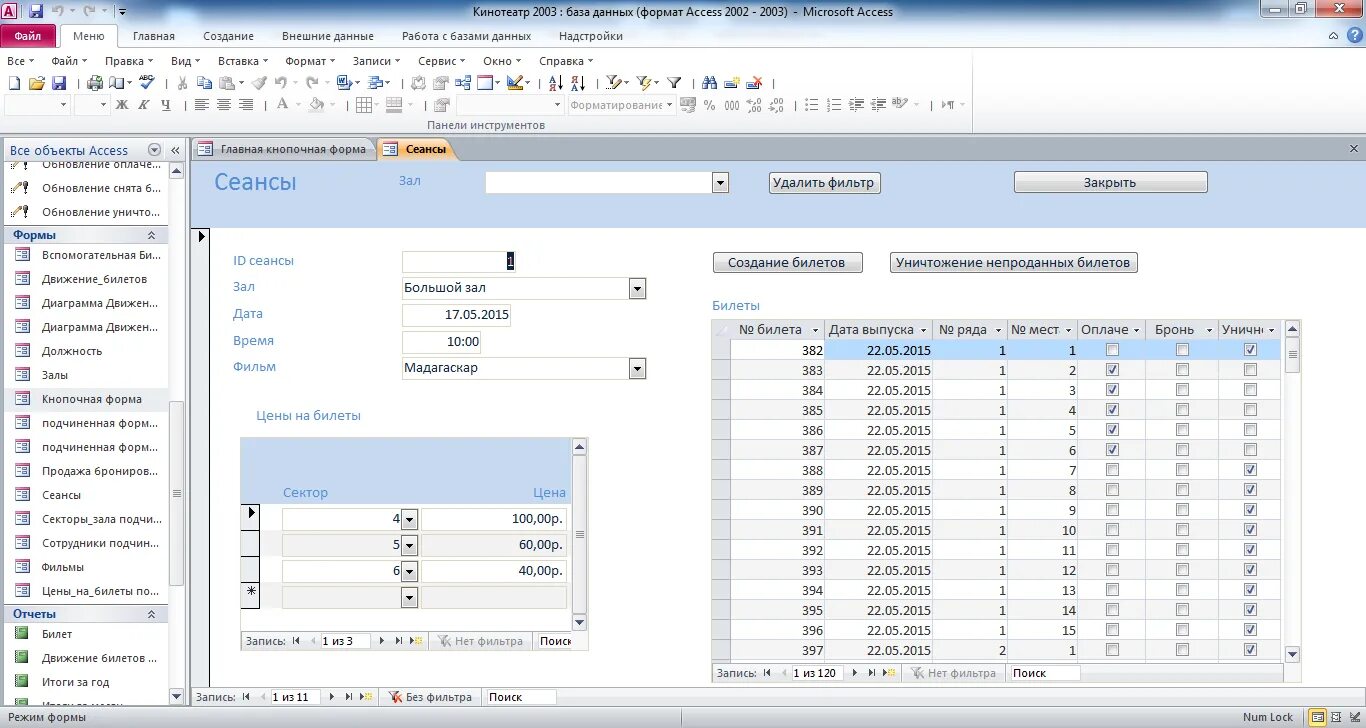Toggle Оплачен checkbox for ticket 382
Screen dimensions: 1366x728
tap(1112, 350)
